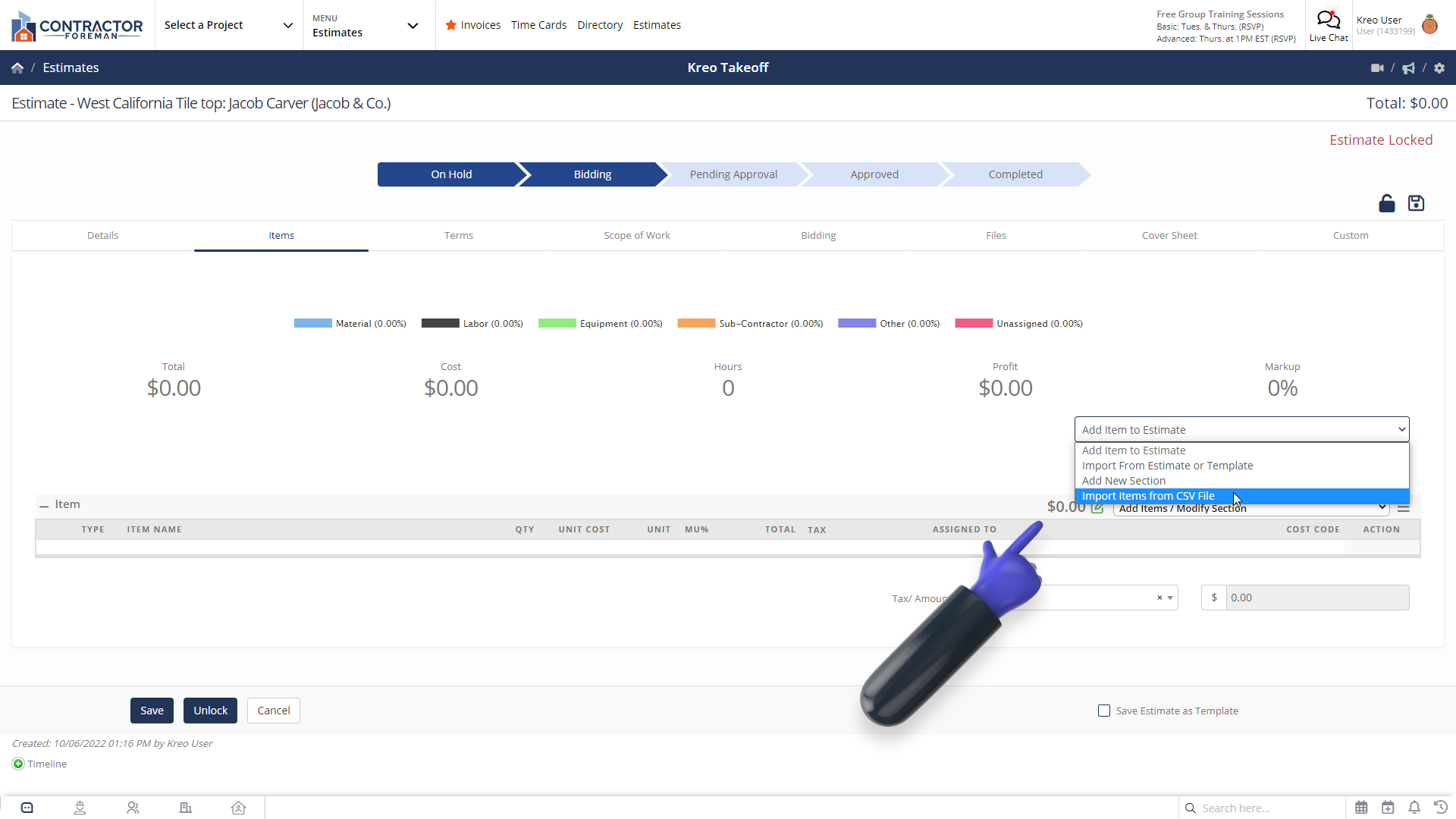Open the megaphone announcements icon
Image resolution: width=1456 pixels, height=819 pixels.
1408,68
